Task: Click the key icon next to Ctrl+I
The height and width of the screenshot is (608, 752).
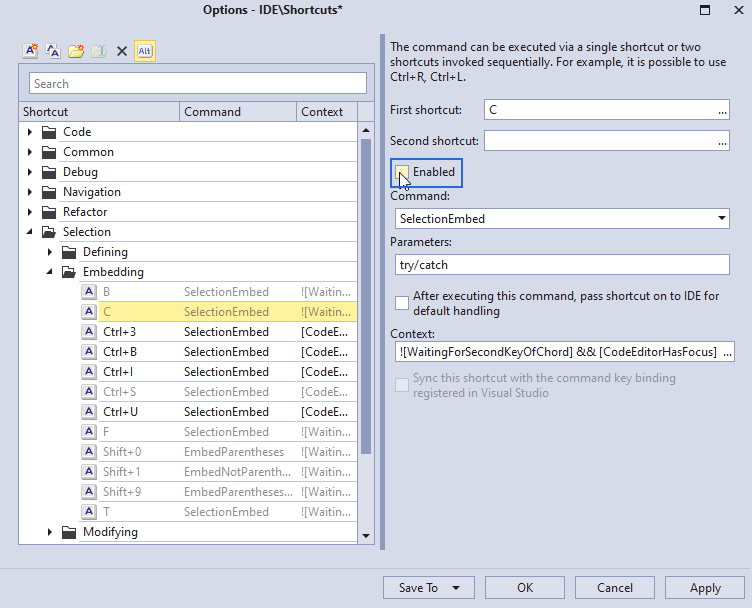Action: [x=89, y=372]
